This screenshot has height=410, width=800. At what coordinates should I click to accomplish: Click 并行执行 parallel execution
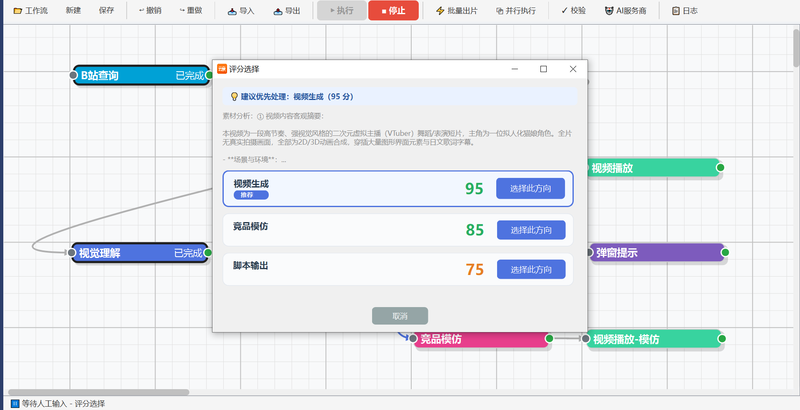[517, 10]
